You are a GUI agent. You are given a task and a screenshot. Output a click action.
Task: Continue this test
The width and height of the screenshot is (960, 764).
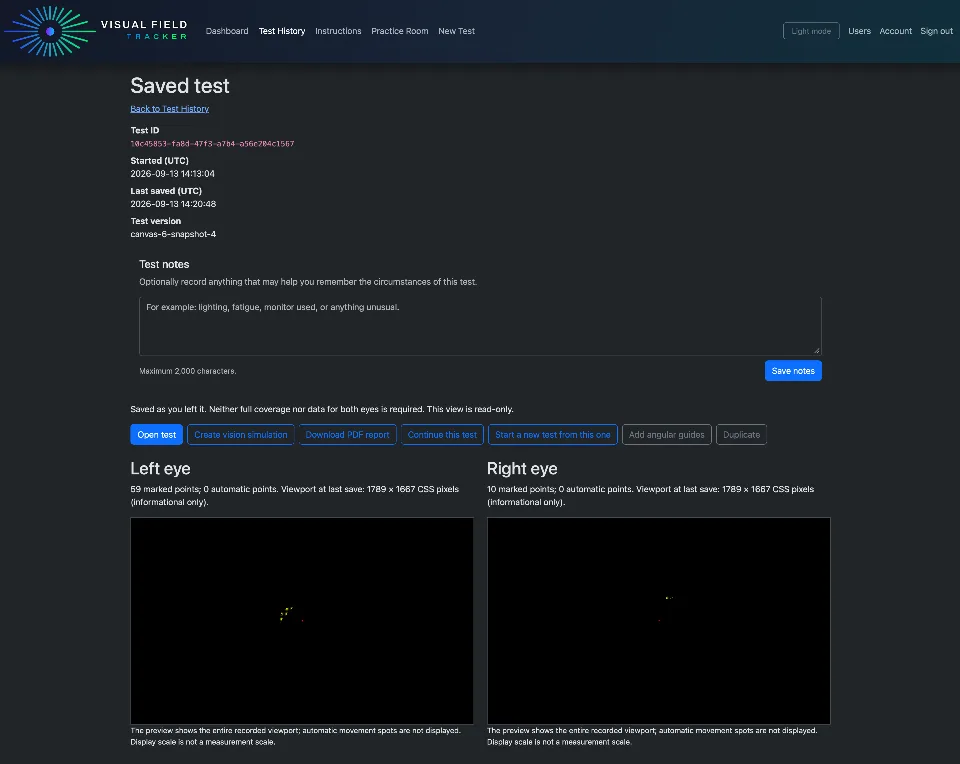pos(442,435)
